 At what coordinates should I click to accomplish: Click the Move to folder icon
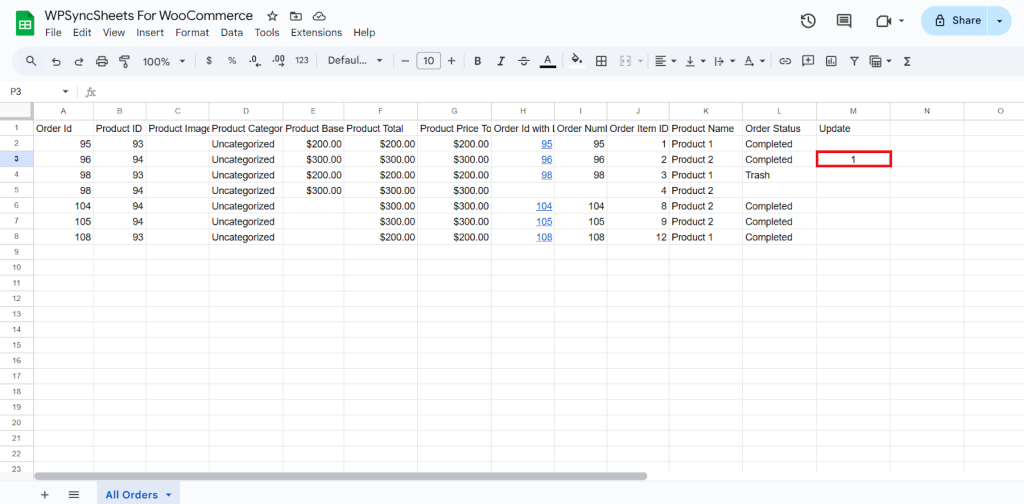296,16
